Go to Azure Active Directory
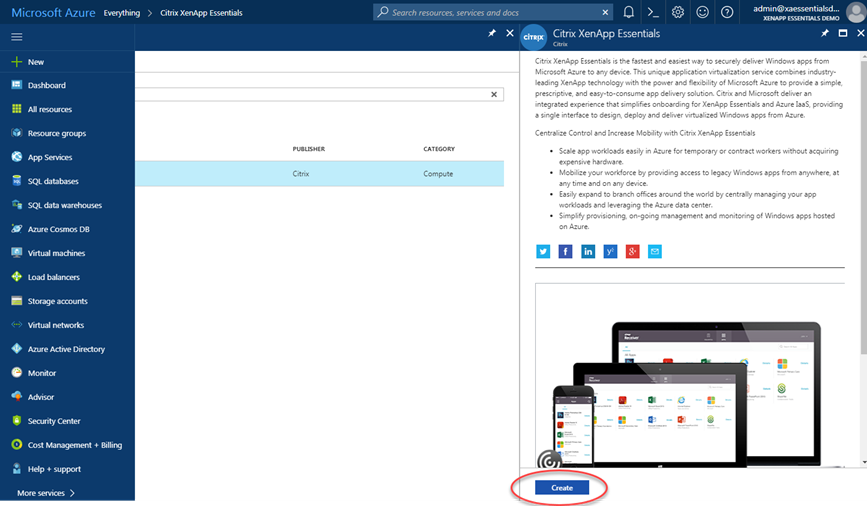 (x=66, y=349)
